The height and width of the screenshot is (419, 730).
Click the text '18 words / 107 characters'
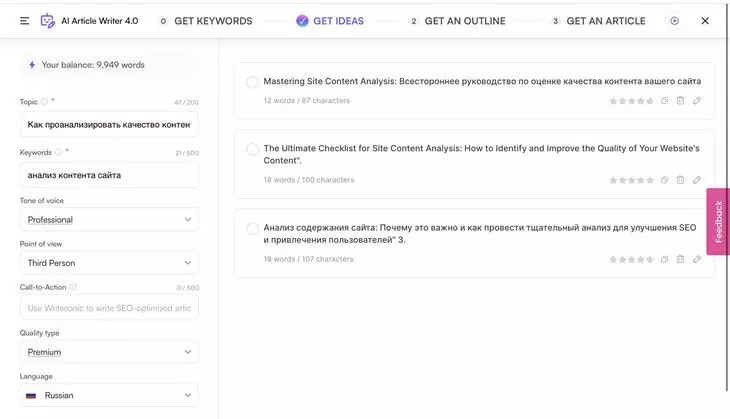pos(308,259)
